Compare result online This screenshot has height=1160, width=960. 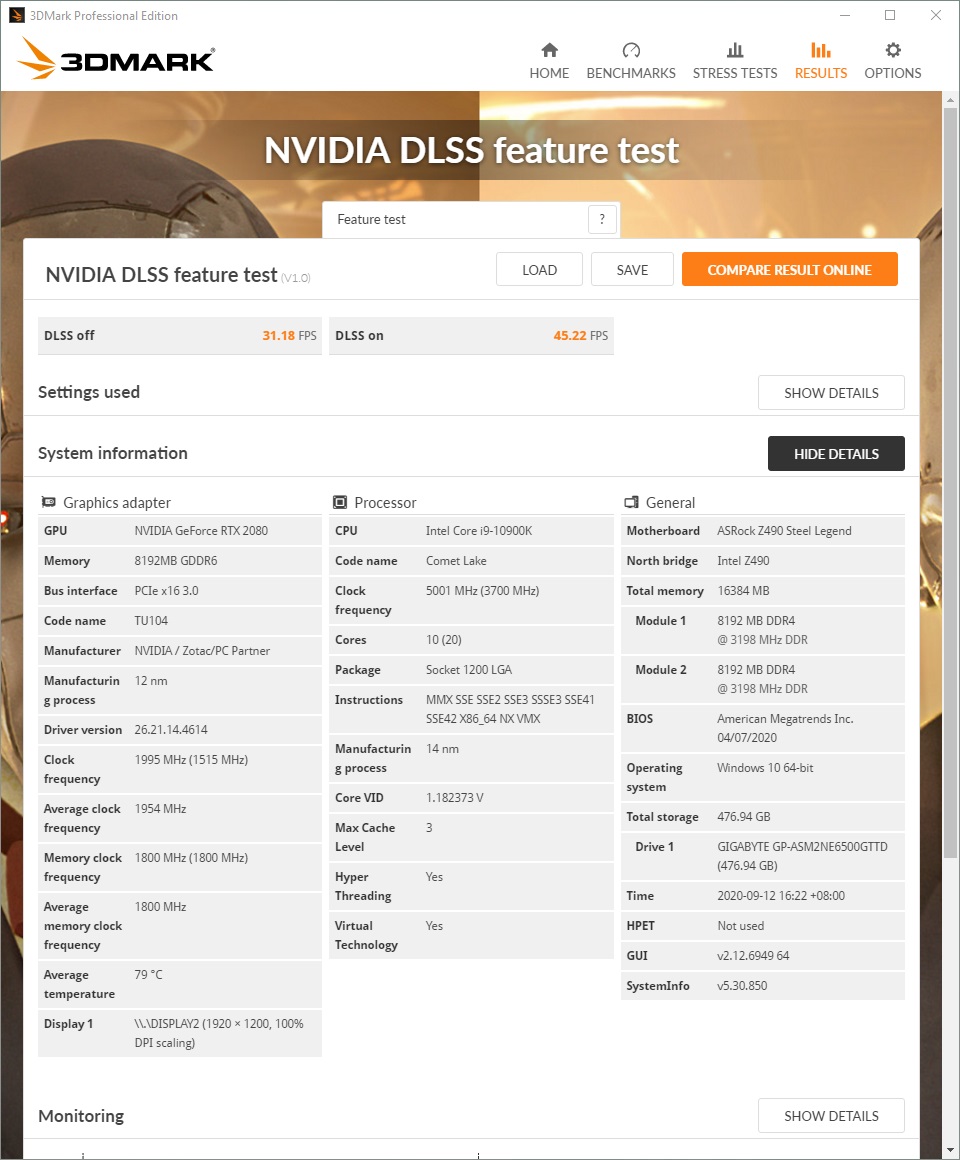789,270
